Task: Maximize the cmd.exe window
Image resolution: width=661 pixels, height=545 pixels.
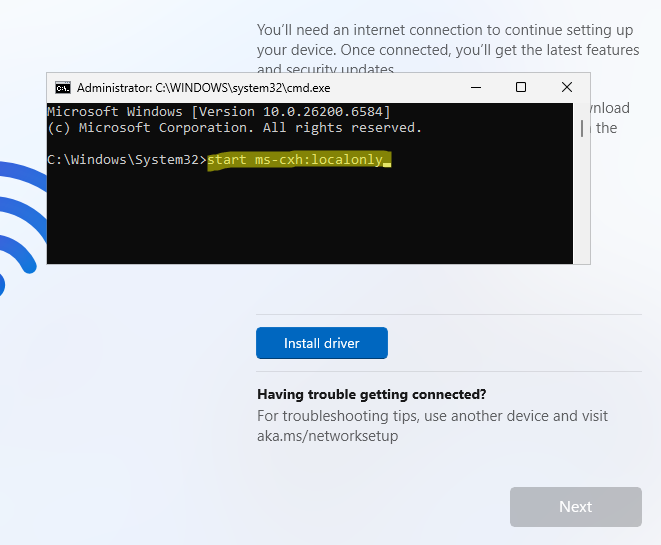Action: (521, 87)
